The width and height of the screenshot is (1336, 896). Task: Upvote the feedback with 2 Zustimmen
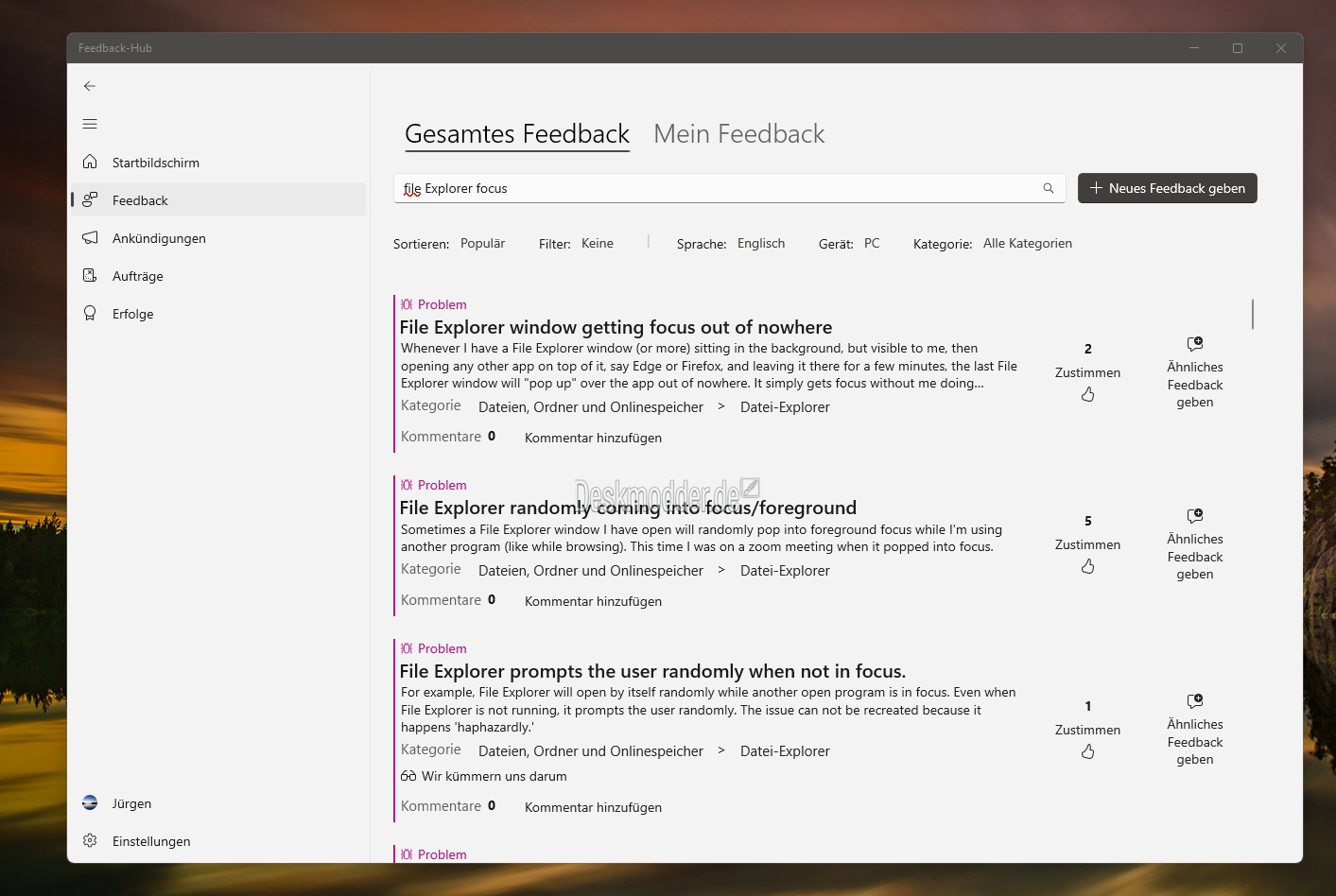(1088, 394)
